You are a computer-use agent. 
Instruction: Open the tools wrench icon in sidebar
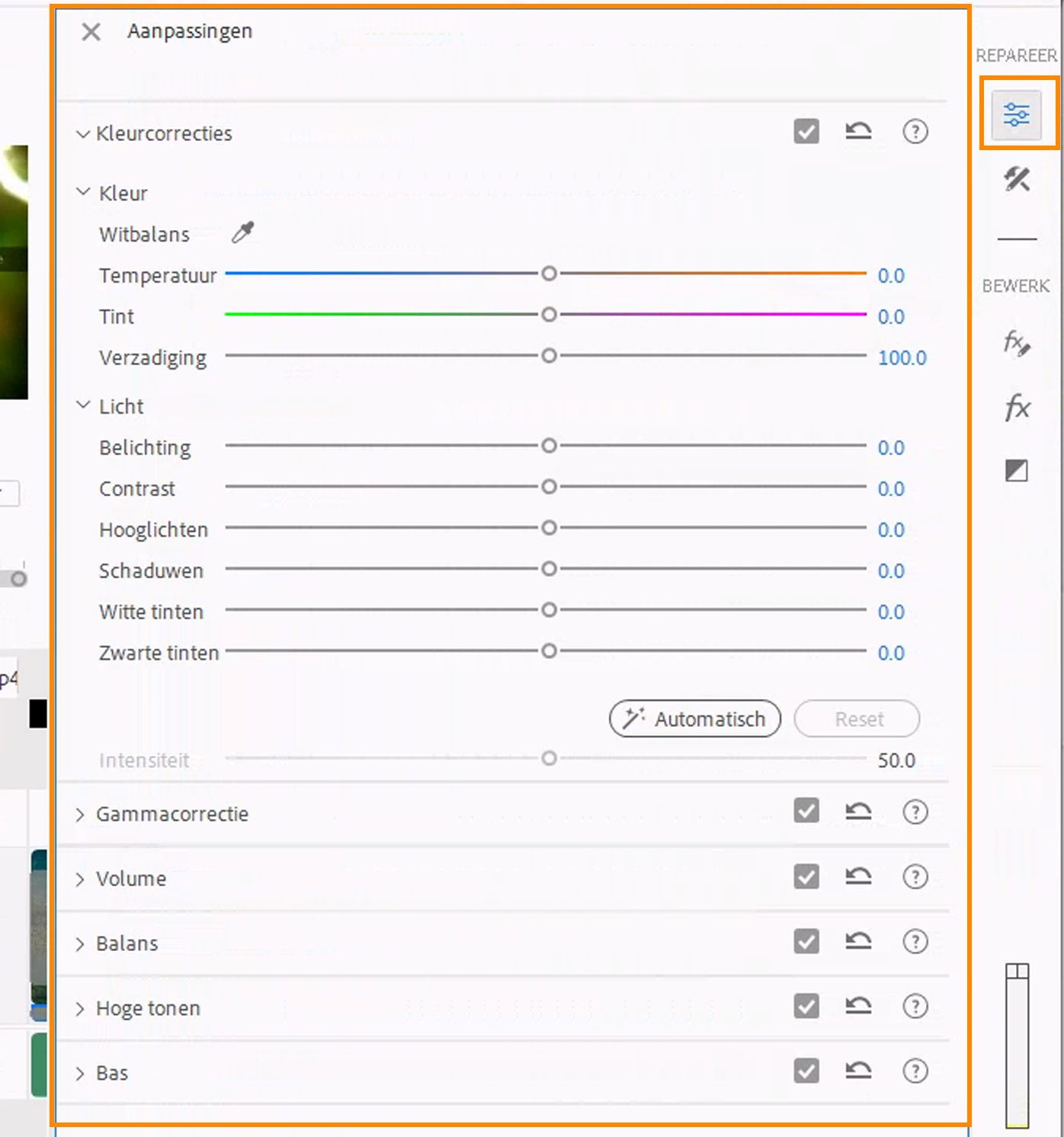pos(1017,180)
